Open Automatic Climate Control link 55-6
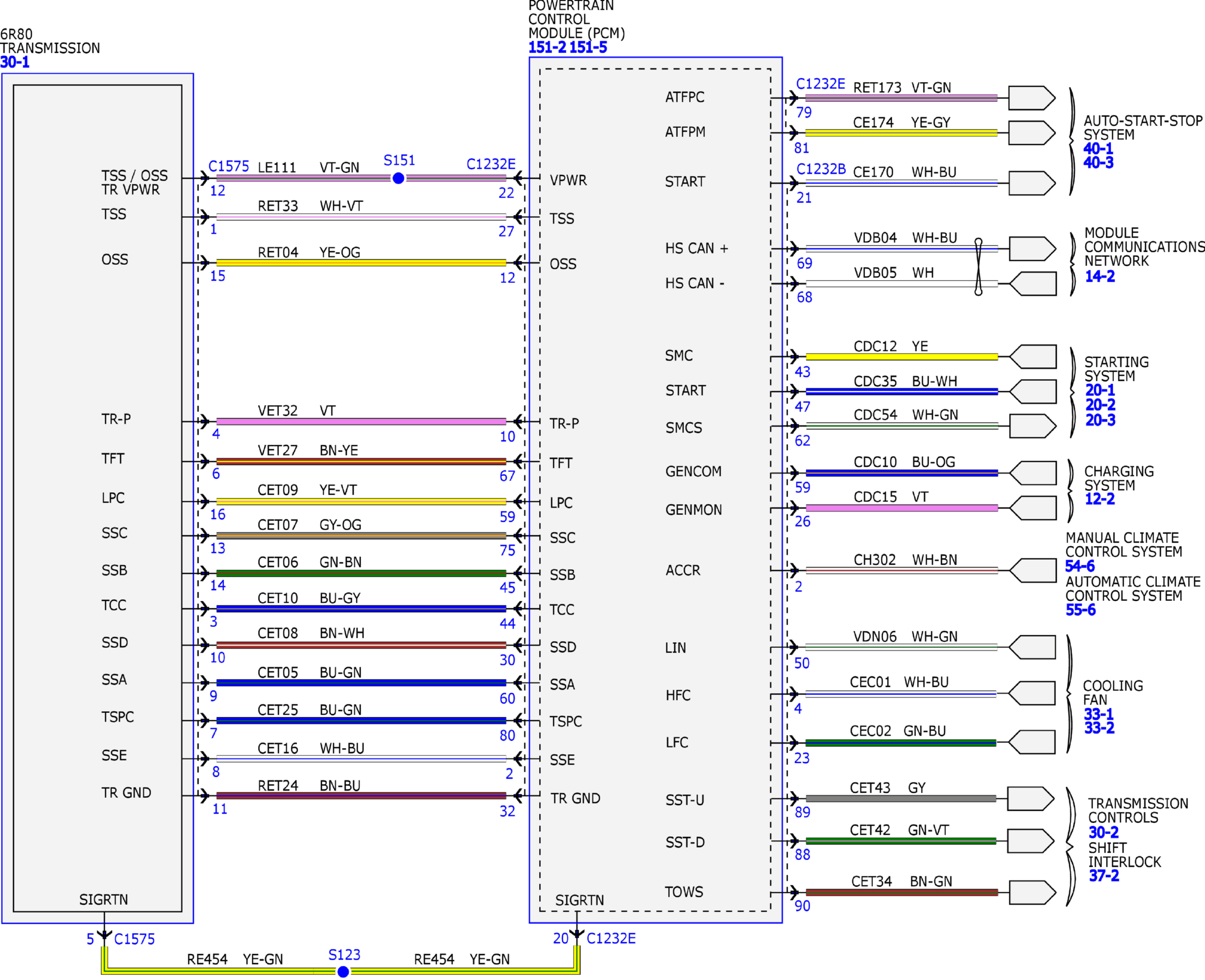Viewport: 1205px width, 980px height. coord(1081,610)
